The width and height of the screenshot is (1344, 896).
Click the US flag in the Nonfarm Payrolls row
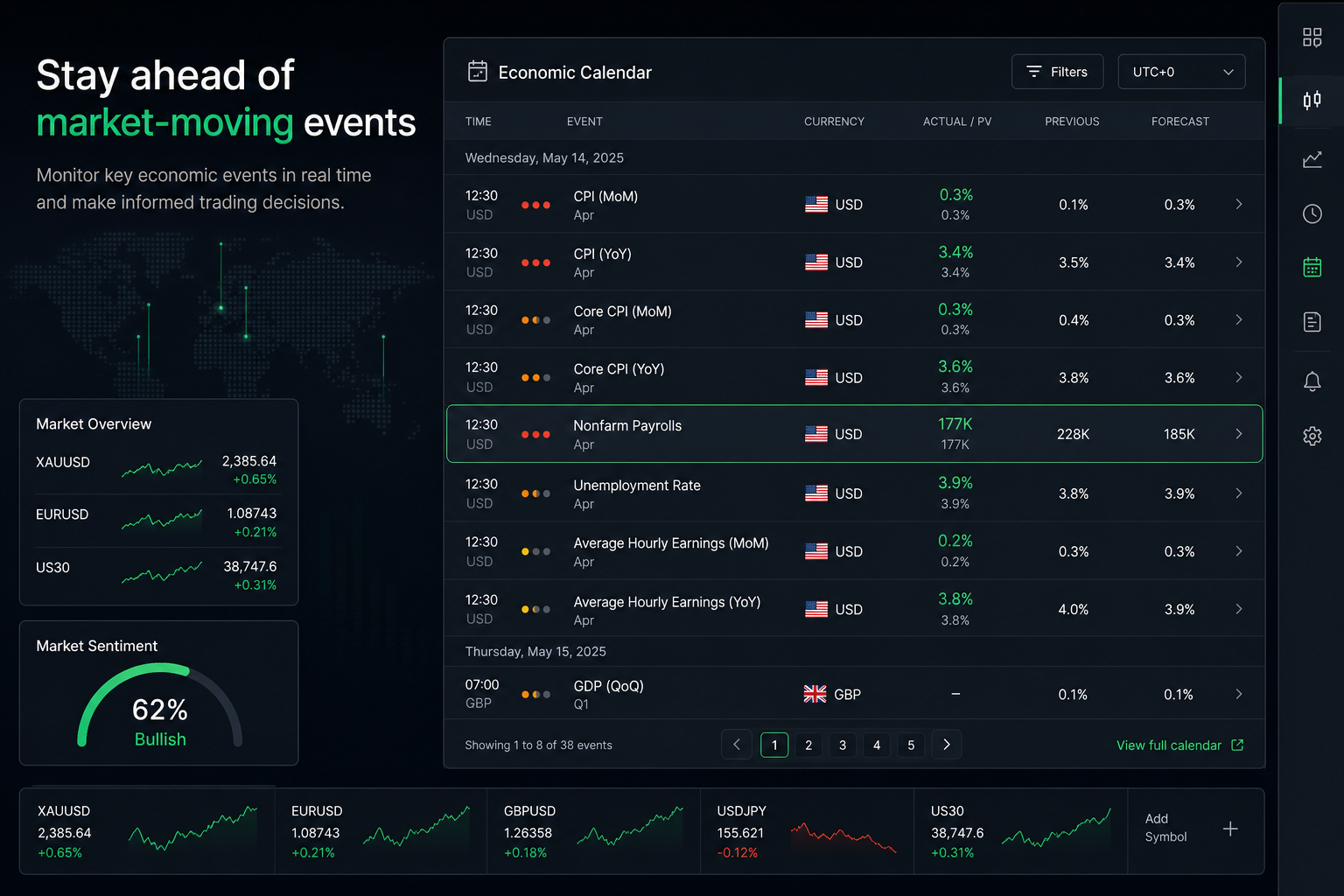coord(815,434)
